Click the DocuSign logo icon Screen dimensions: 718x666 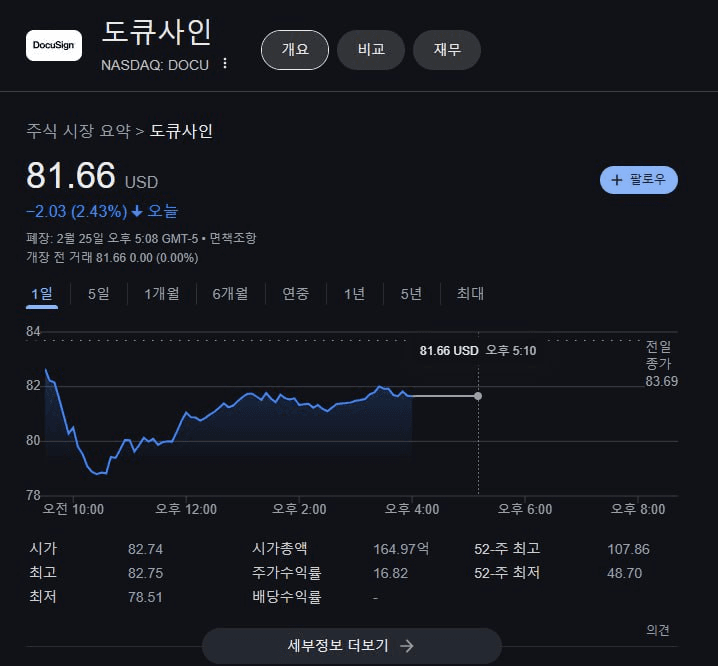(x=54, y=45)
